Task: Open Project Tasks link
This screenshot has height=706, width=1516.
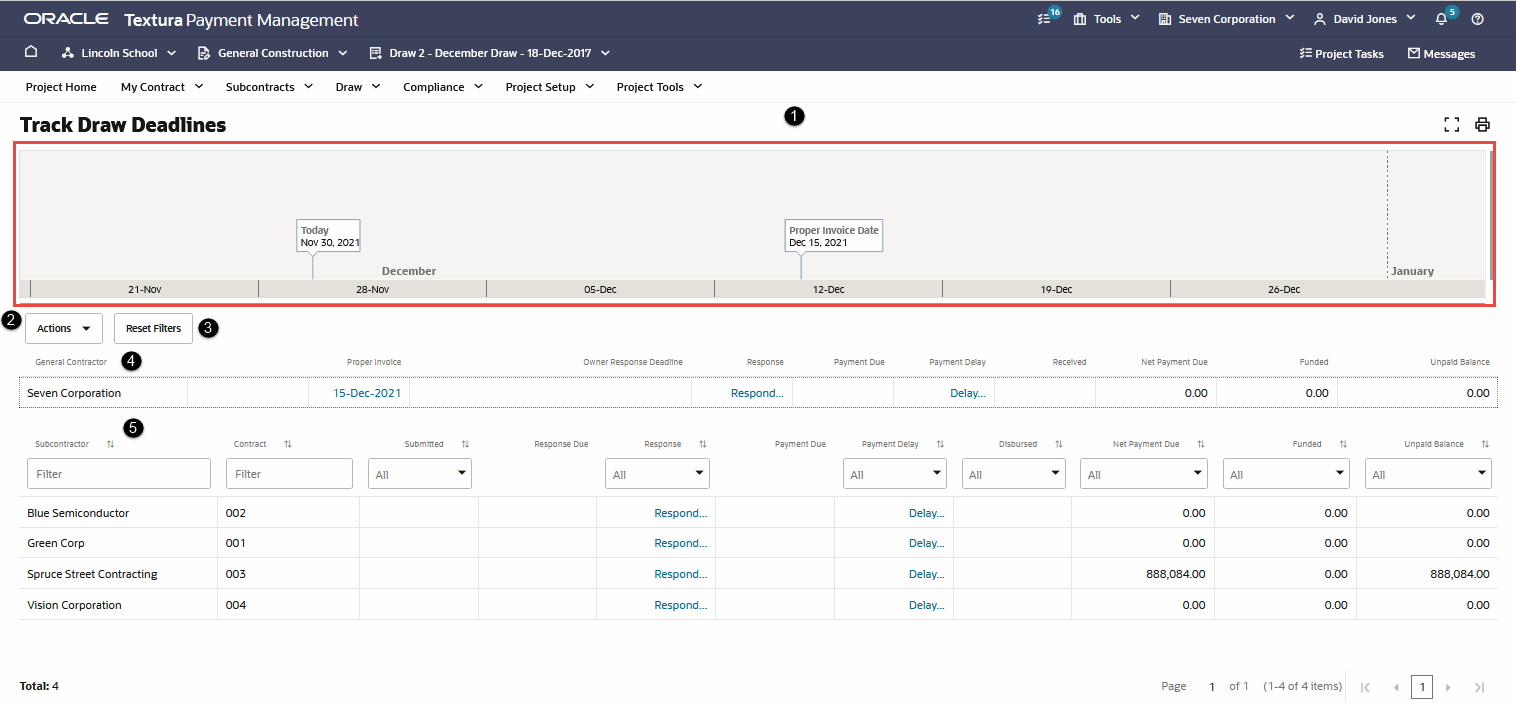Action: 1341,54
